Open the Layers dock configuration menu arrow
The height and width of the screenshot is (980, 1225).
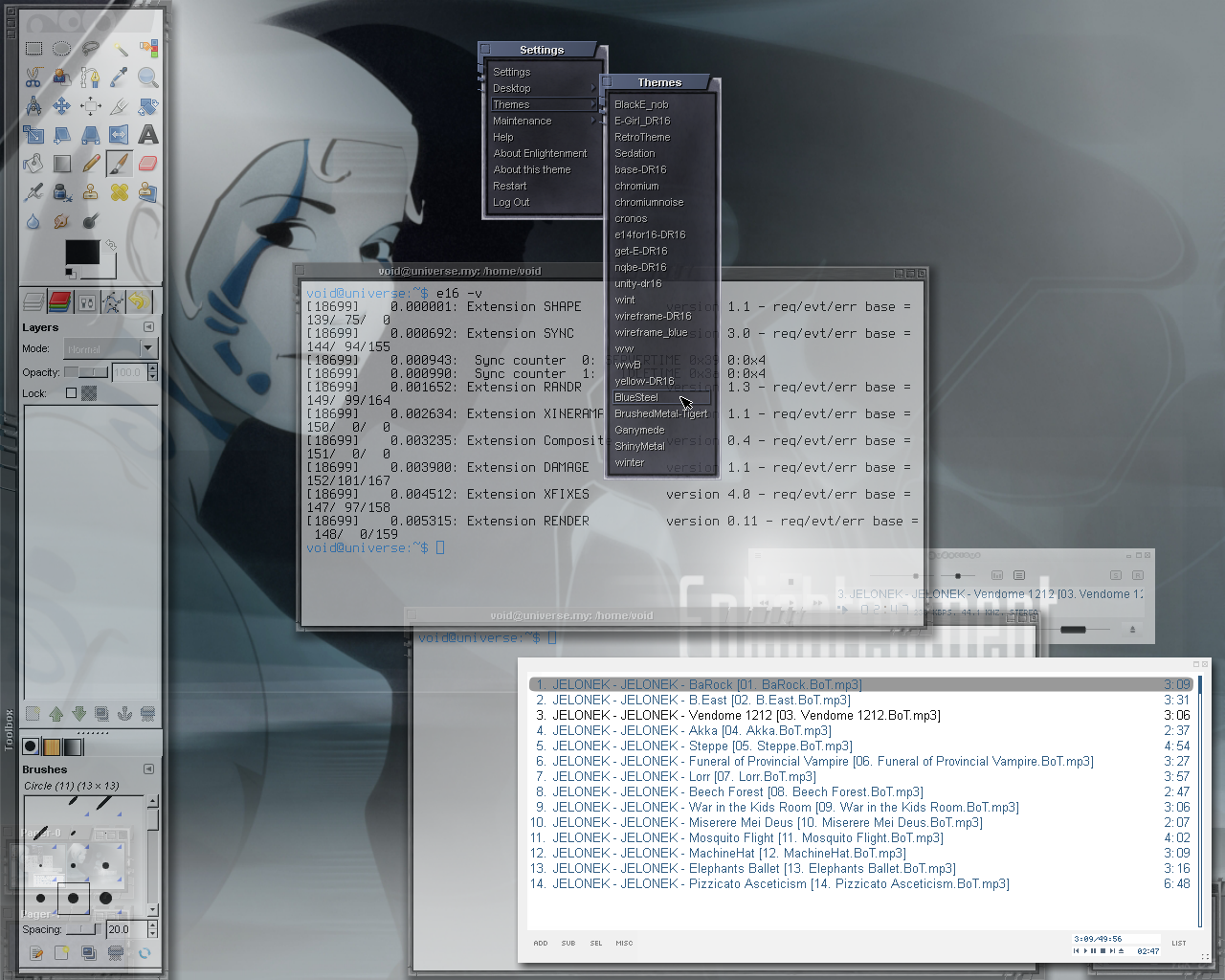pos(148,327)
